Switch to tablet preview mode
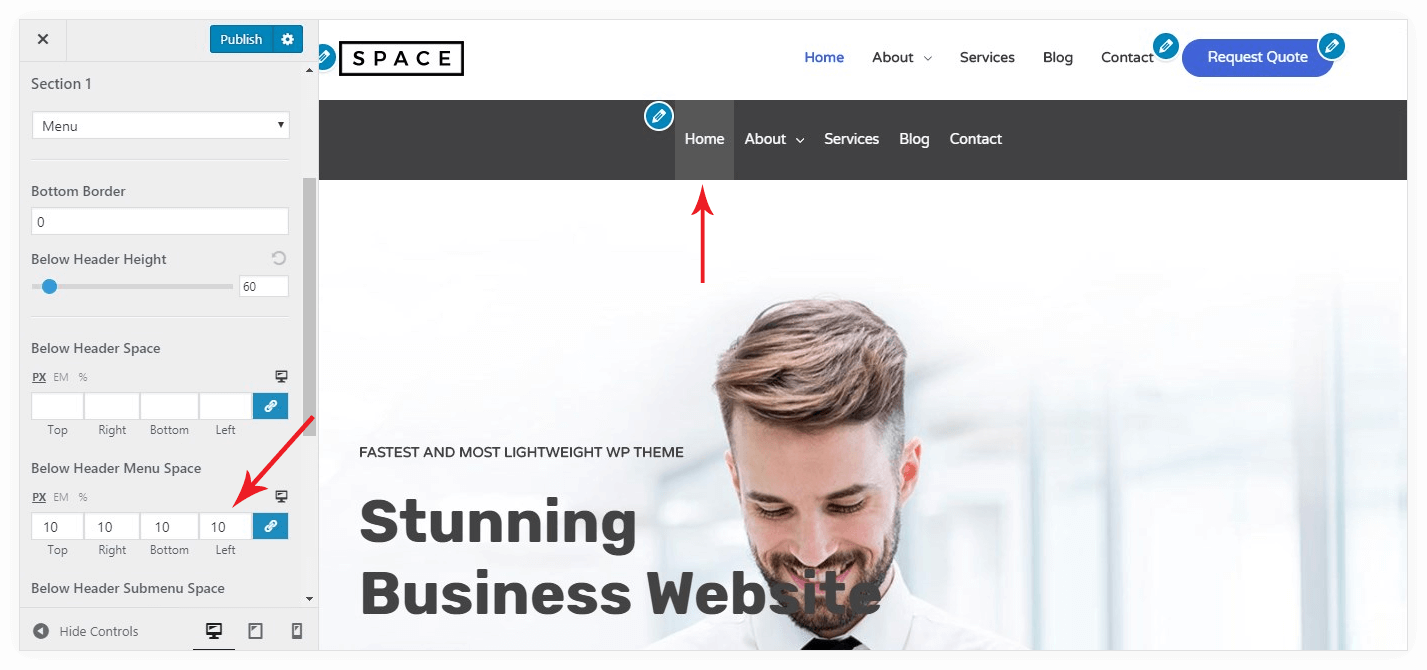 pos(255,631)
